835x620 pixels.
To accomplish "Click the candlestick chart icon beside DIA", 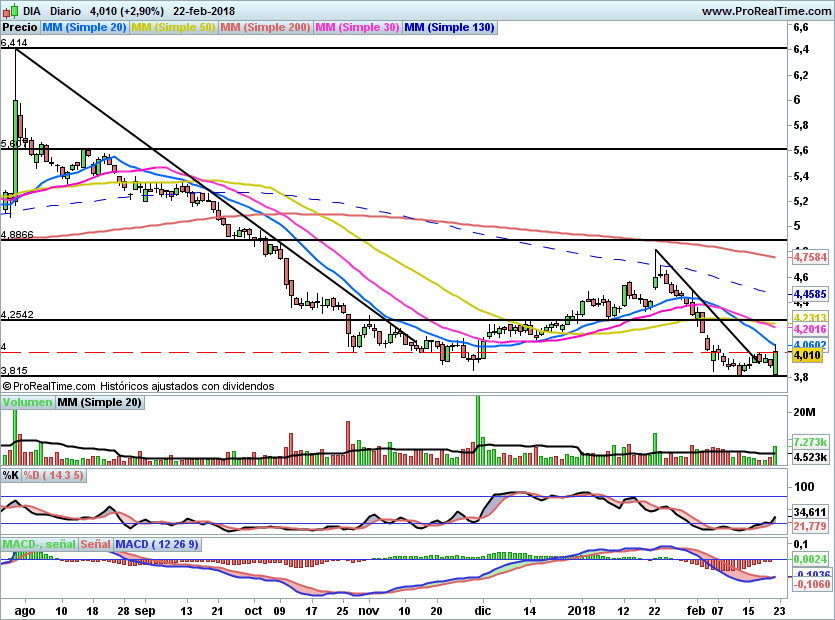I will click(x=11, y=10).
